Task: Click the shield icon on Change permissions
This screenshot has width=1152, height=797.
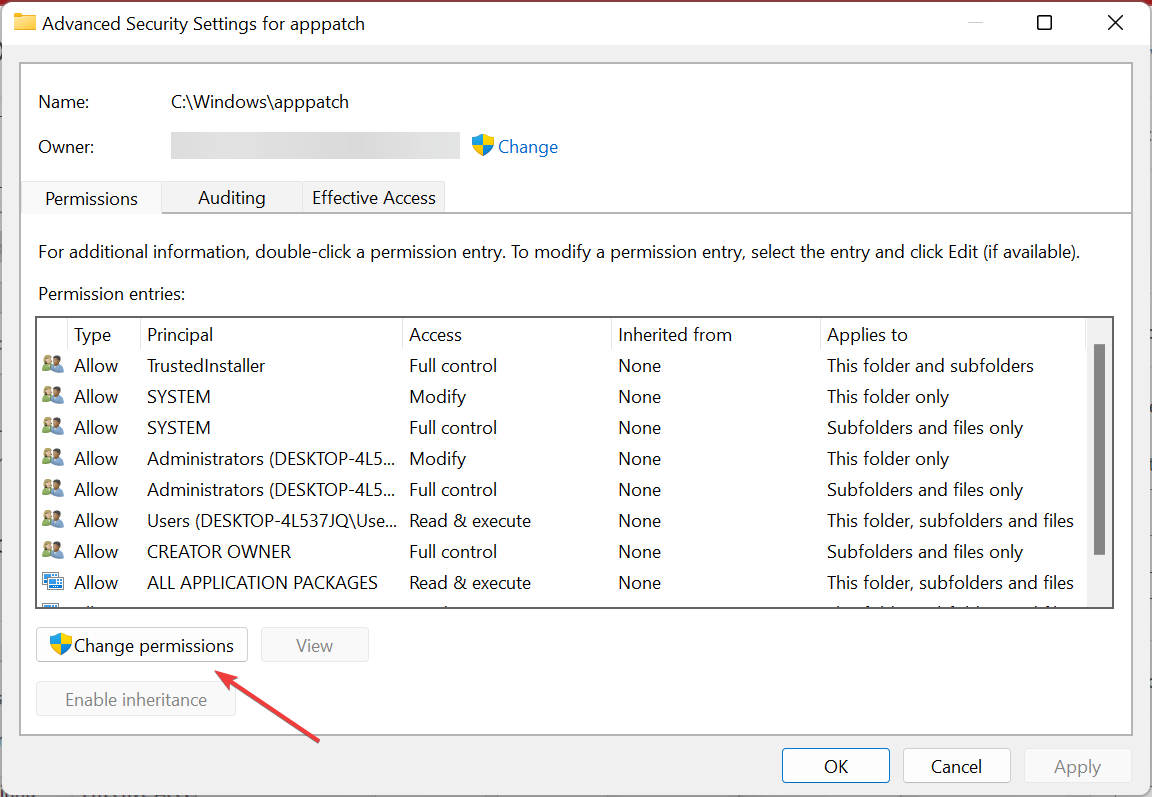Action: click(x=60, y=644)
